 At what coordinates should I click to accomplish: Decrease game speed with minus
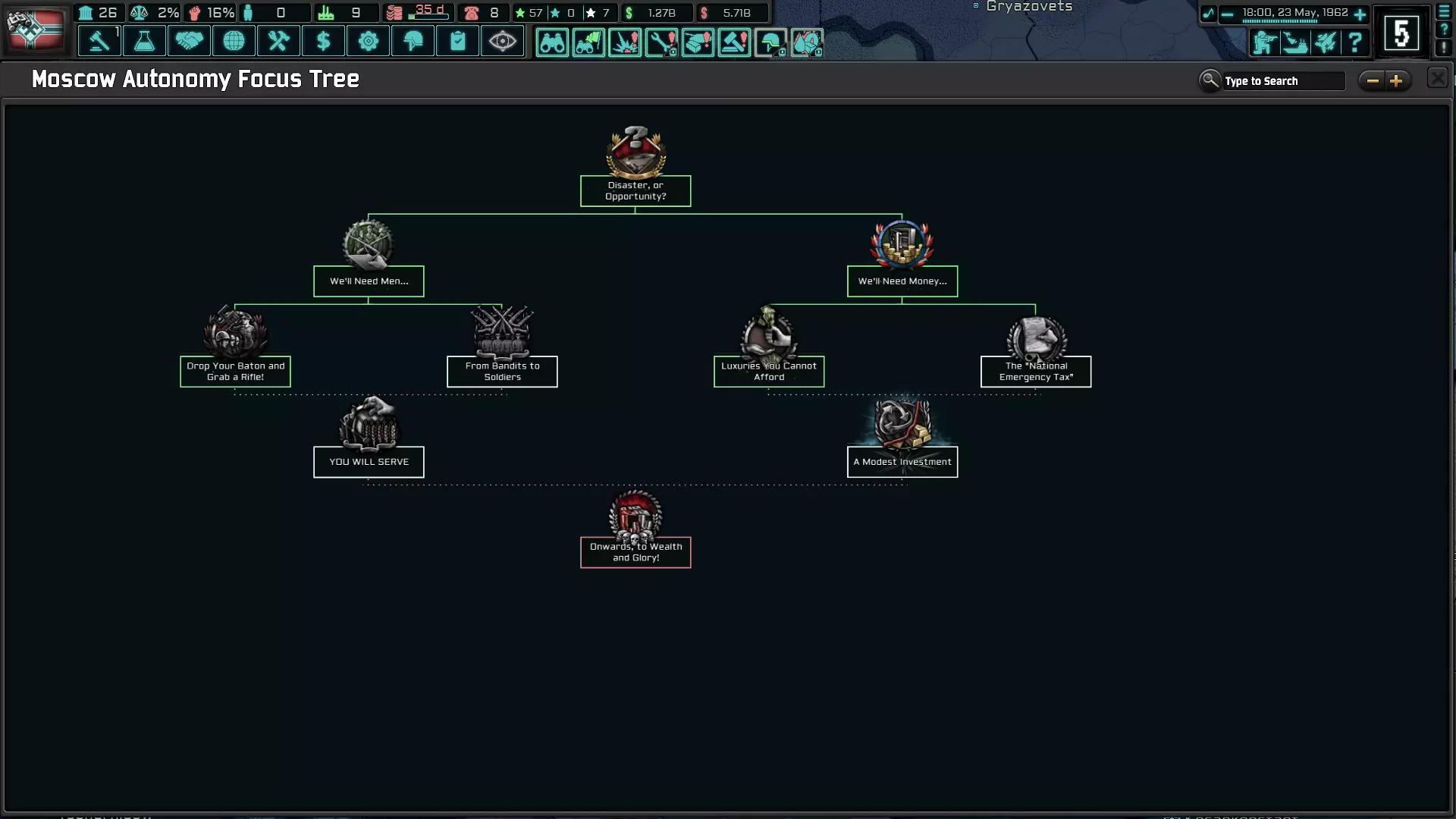(1227, 14)
